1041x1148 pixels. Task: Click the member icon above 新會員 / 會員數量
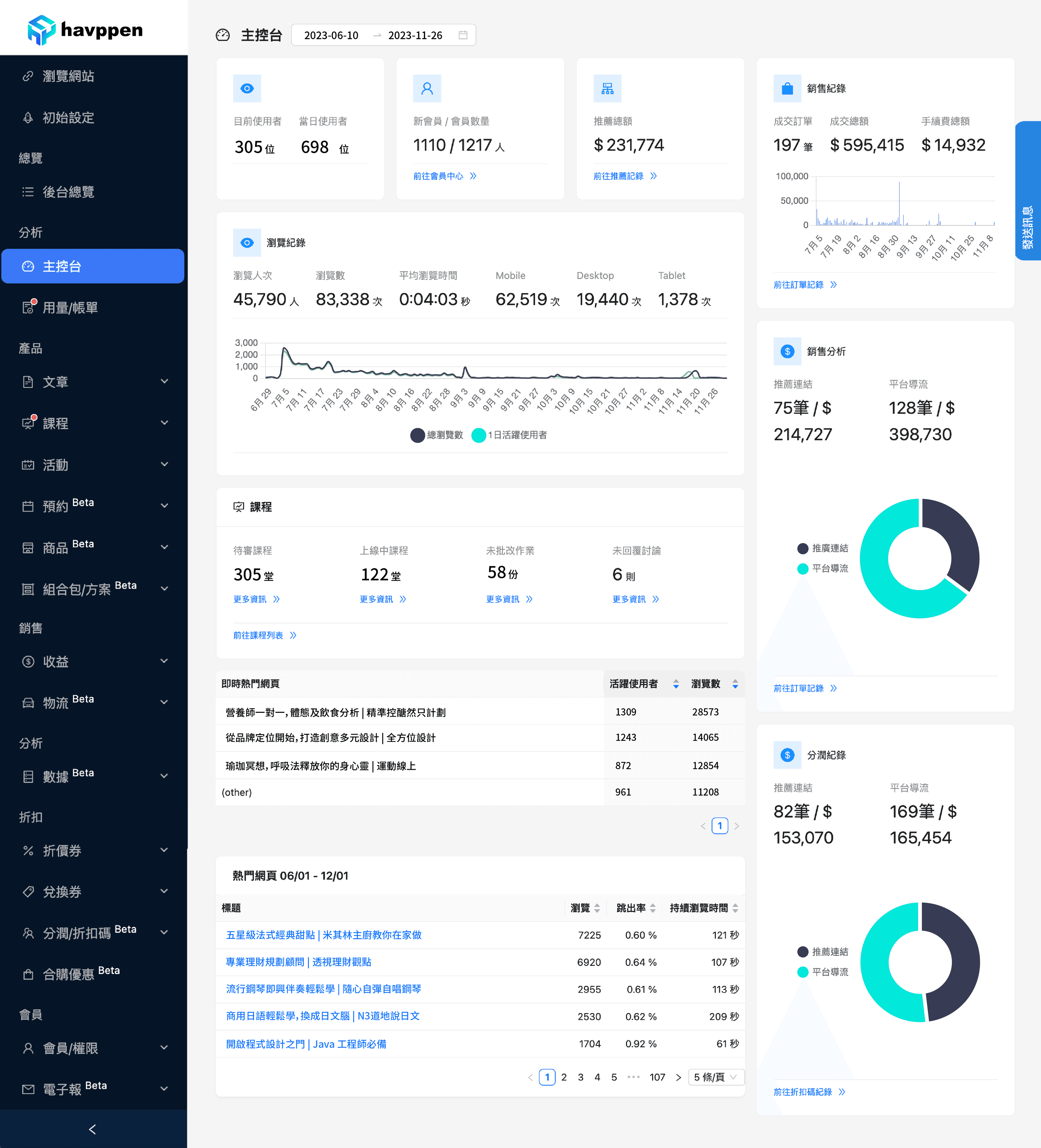[426, 89]
